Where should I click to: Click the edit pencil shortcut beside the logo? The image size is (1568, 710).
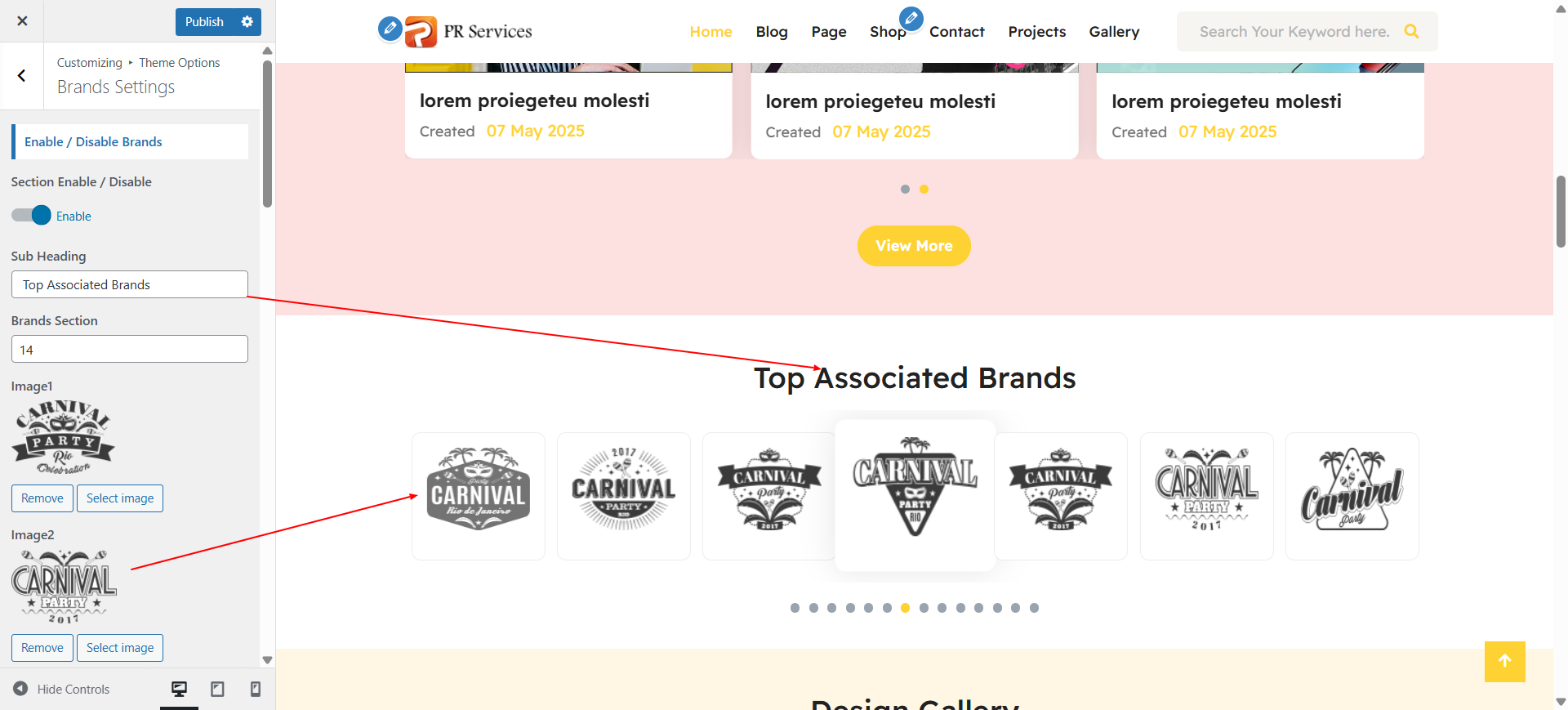(390, 29)
